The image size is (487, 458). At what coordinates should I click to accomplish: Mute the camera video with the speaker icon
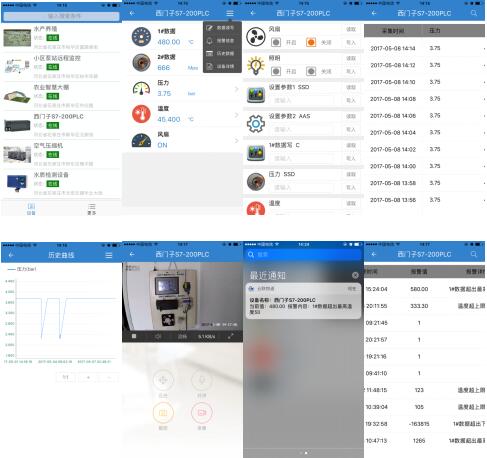[x=158, y=336]
